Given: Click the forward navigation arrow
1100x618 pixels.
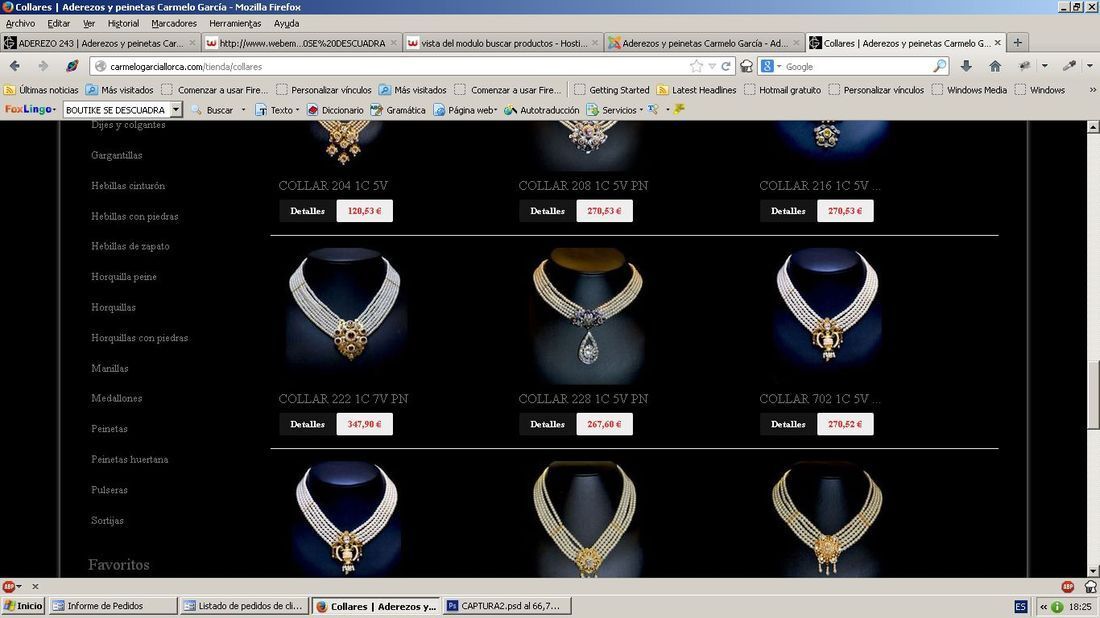Looking at the screenshot, I should 43,66.
